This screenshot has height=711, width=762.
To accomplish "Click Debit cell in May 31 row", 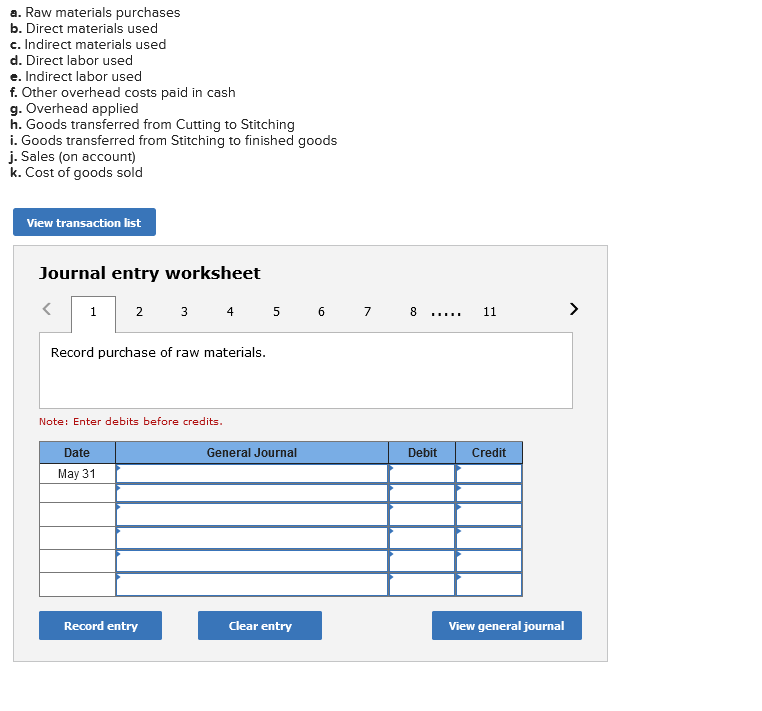I will (422, 474).
